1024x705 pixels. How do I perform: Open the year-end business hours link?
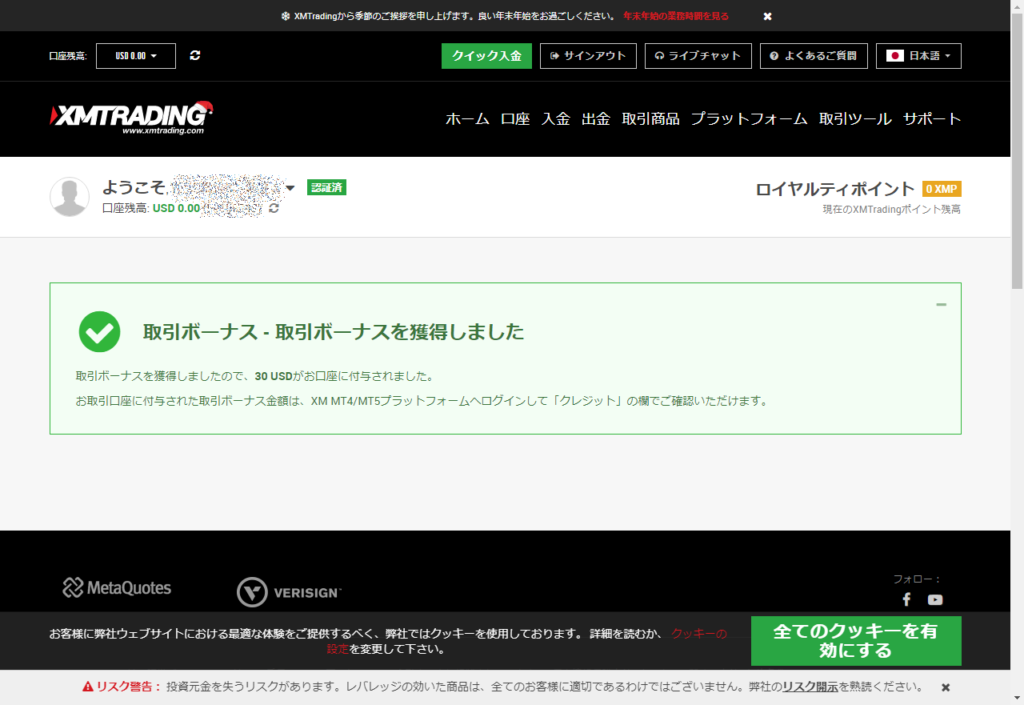tap(675, 16)
